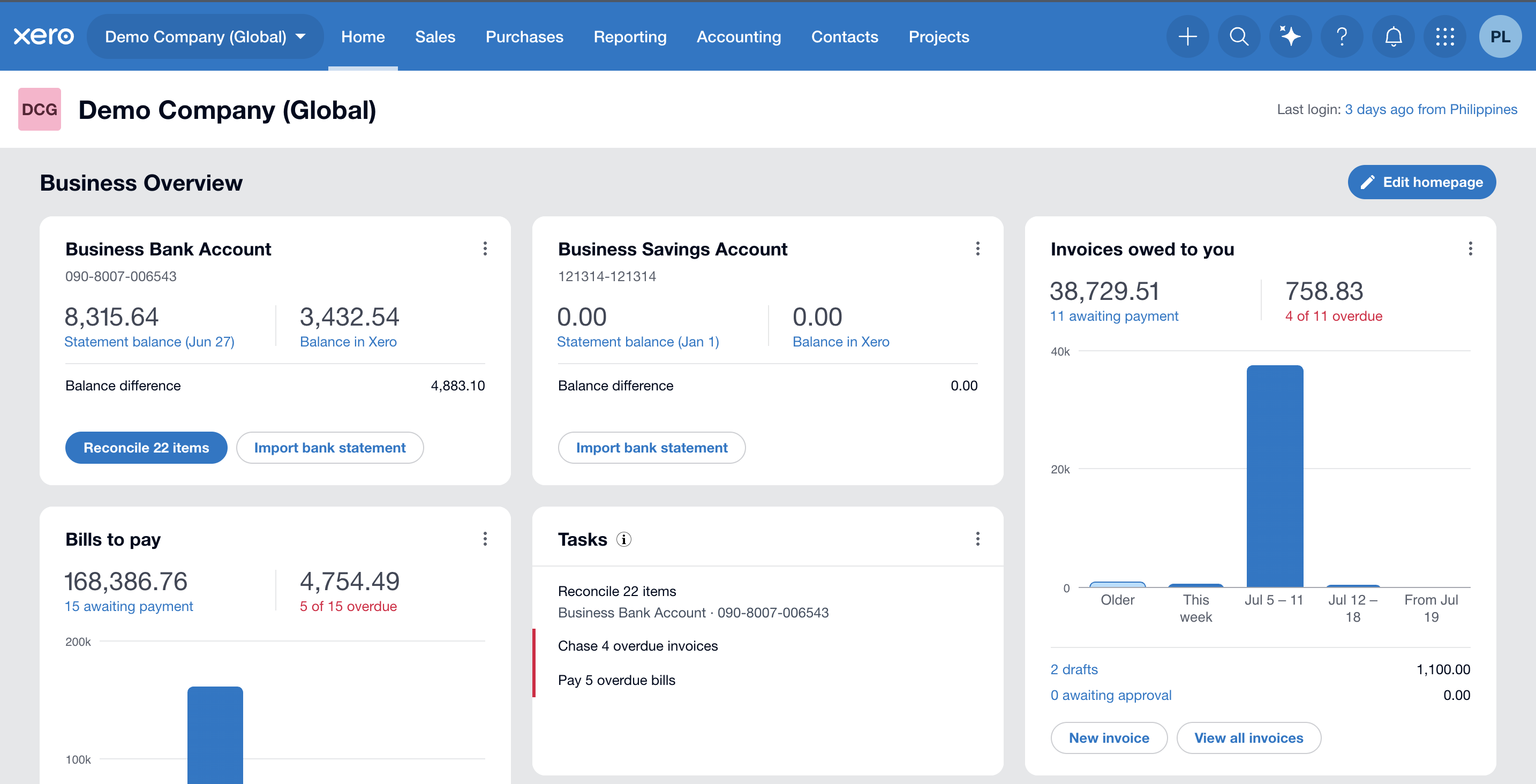This screenshot has height=784, width=1536.
Task: Click the Older invoices chart bar
Action: 1117,585
